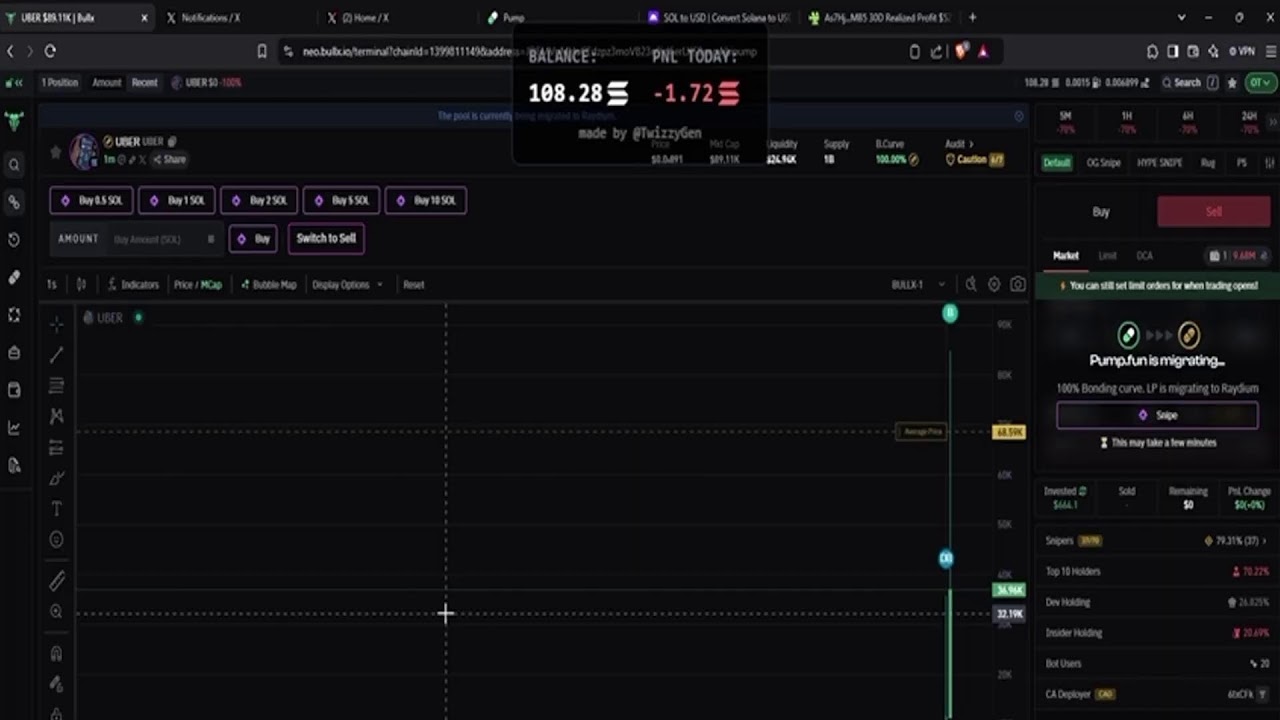Take chart snapshot with camera icon
The width and height of the screenshot is (1280, 720).
pos(1017,285)
